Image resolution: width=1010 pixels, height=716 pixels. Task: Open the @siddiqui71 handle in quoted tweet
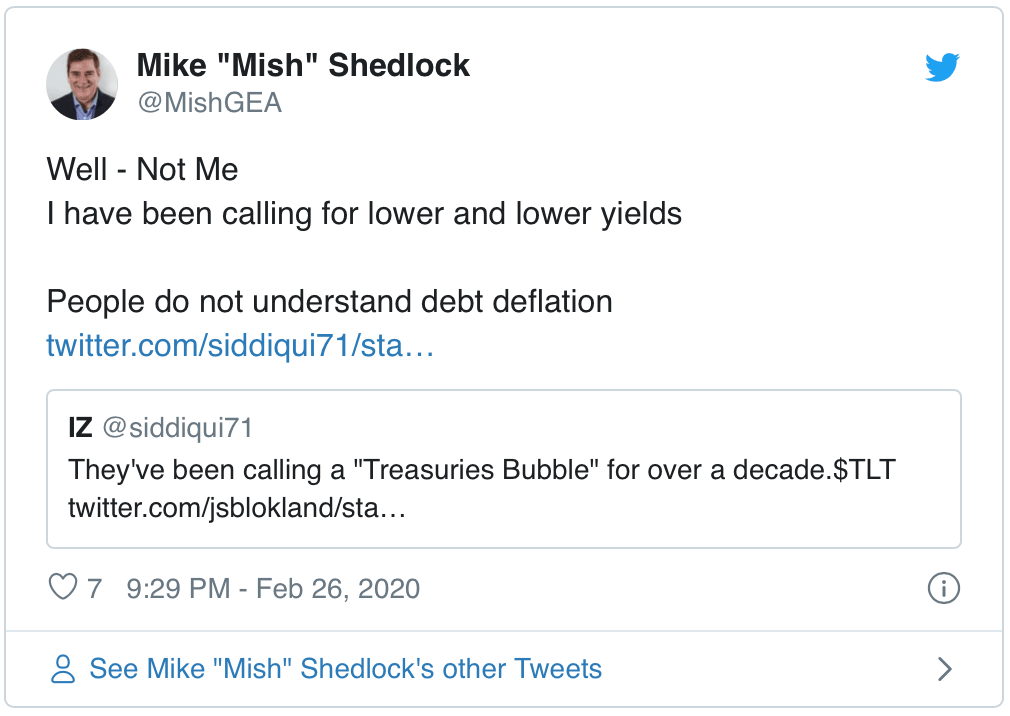pos(177,429)
